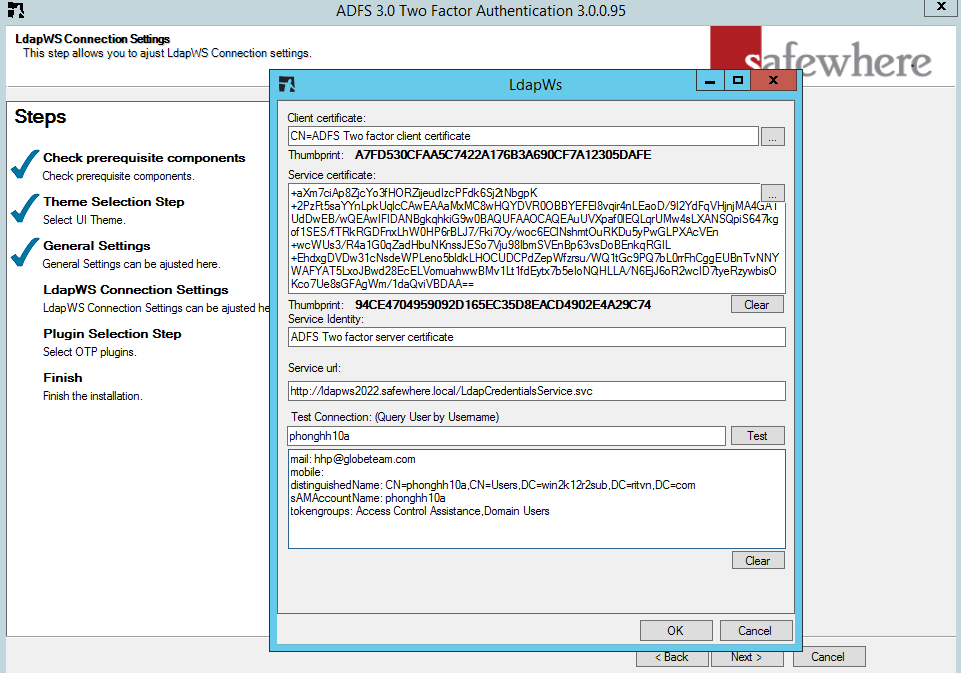Clear the service certificate thumbprint
Screen dimensions: 961x673
click(x=757, y=305)
